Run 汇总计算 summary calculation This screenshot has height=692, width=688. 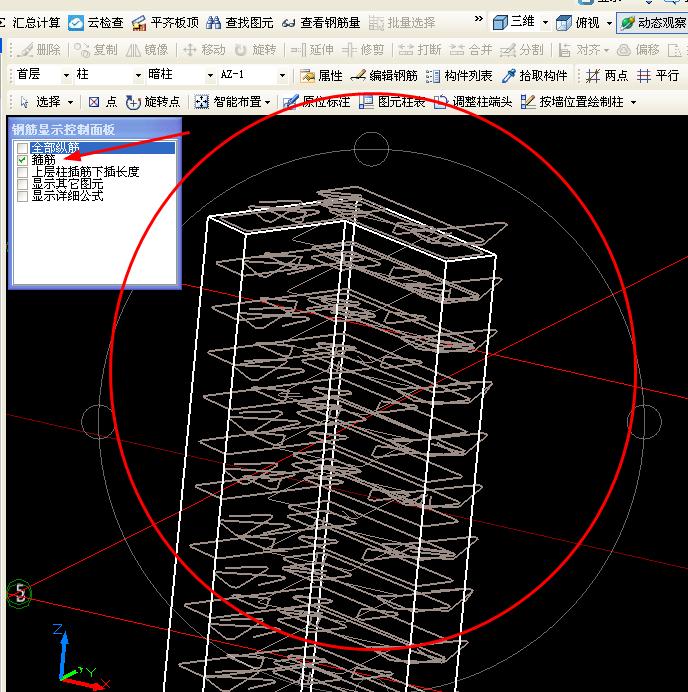(x=30, y=22)
